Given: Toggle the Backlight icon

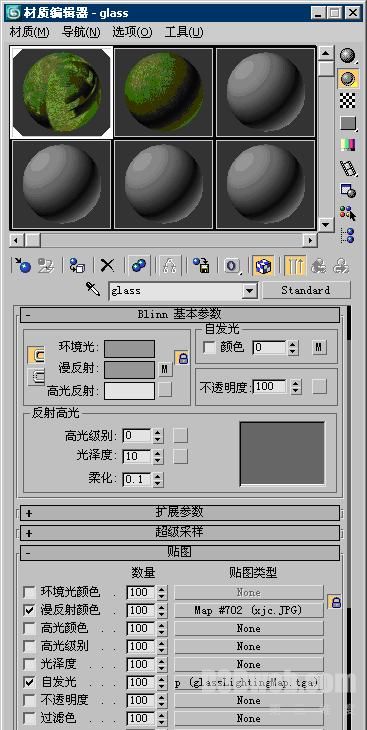Looking at the screenshot, I should (x=347, y=78).
